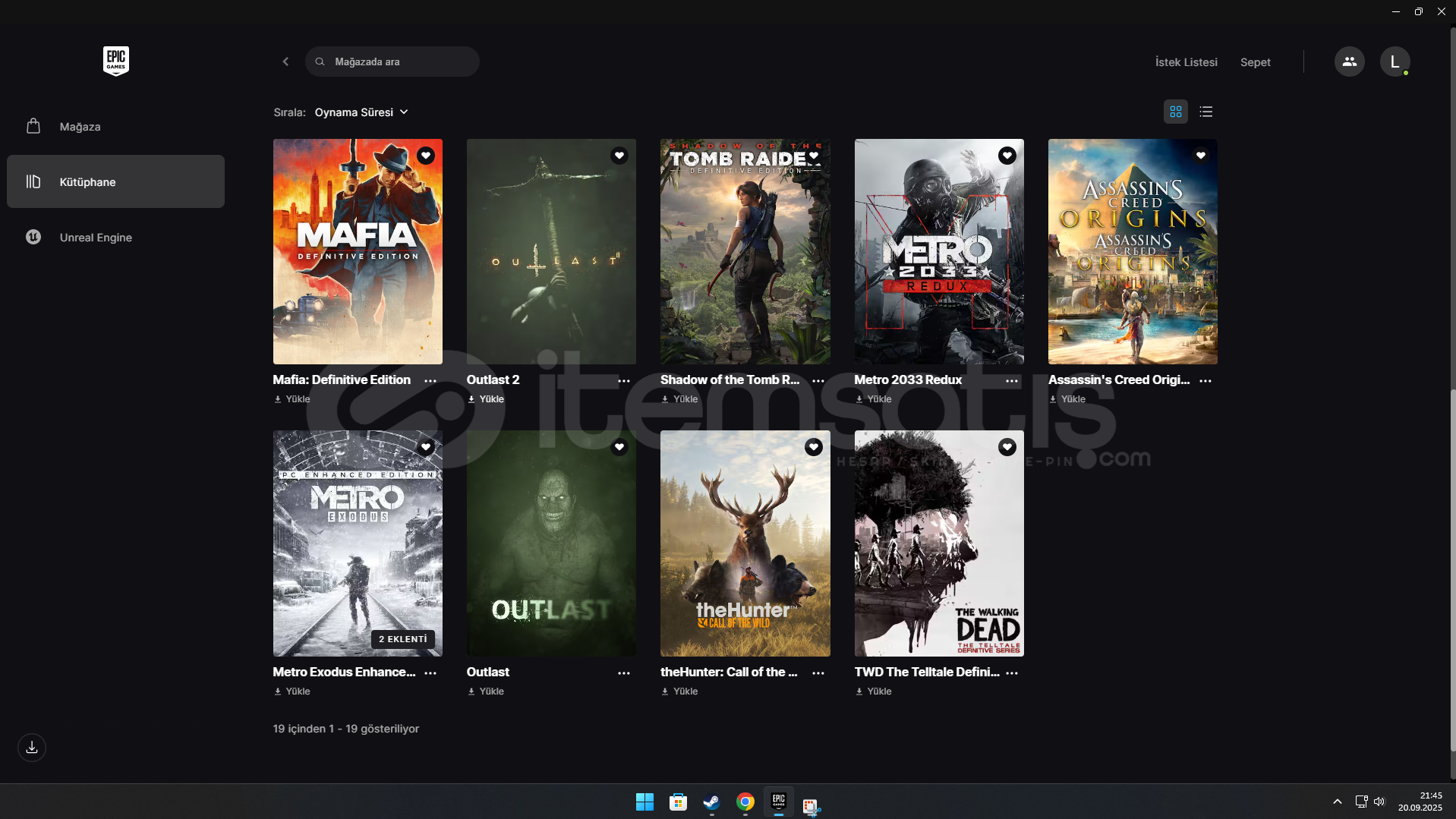The height and width of the screenshot is (819, 1456).
Task: Click Yükle under theHunter: Call of the Wild
Action: tap(680, 691)
